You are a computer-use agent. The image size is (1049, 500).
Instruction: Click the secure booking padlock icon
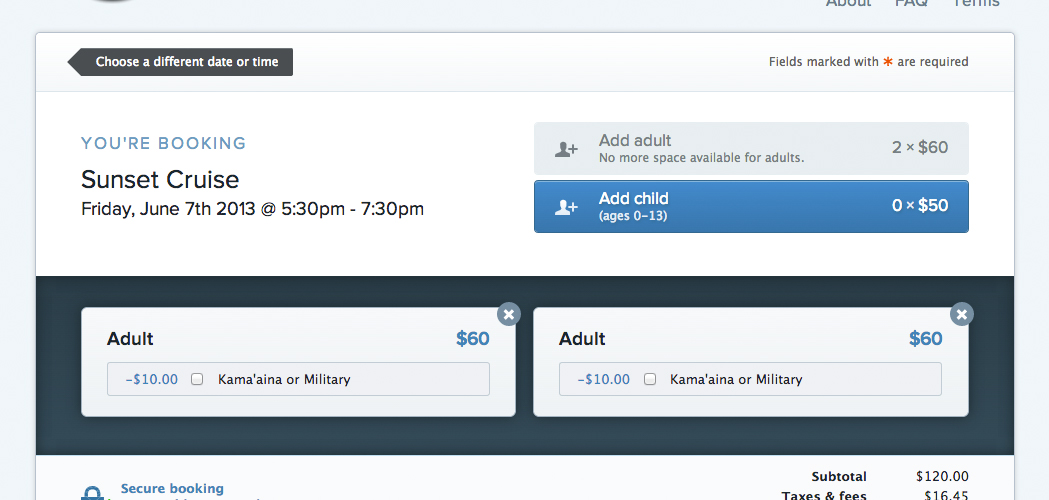92,493
